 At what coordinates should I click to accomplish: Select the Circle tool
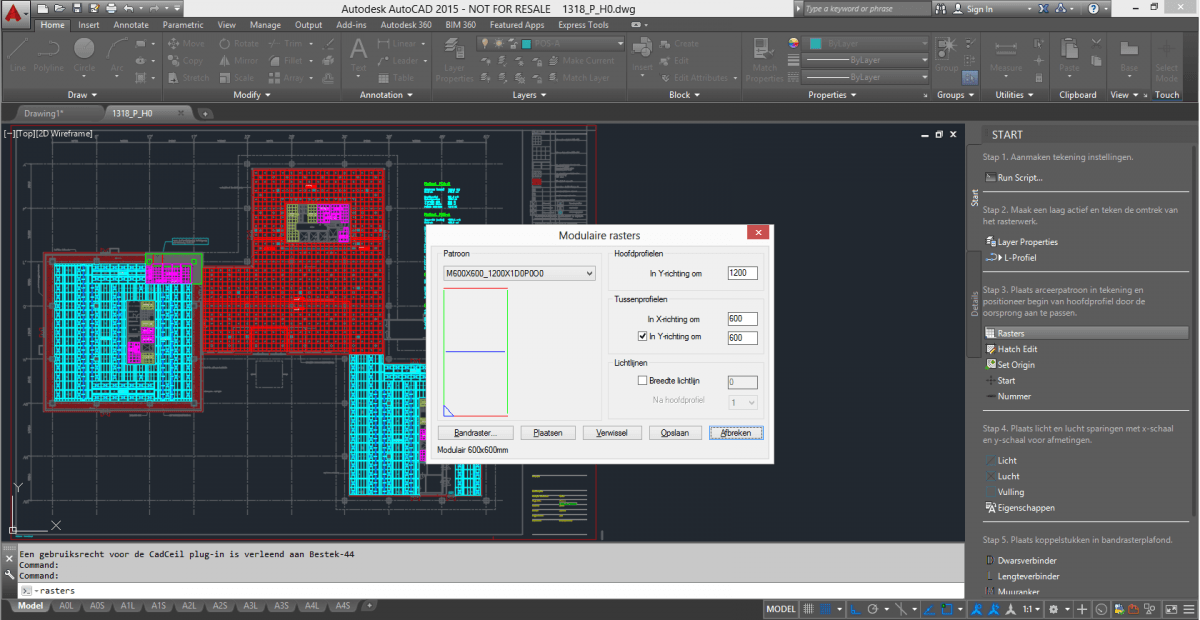[x=84, y=55]
